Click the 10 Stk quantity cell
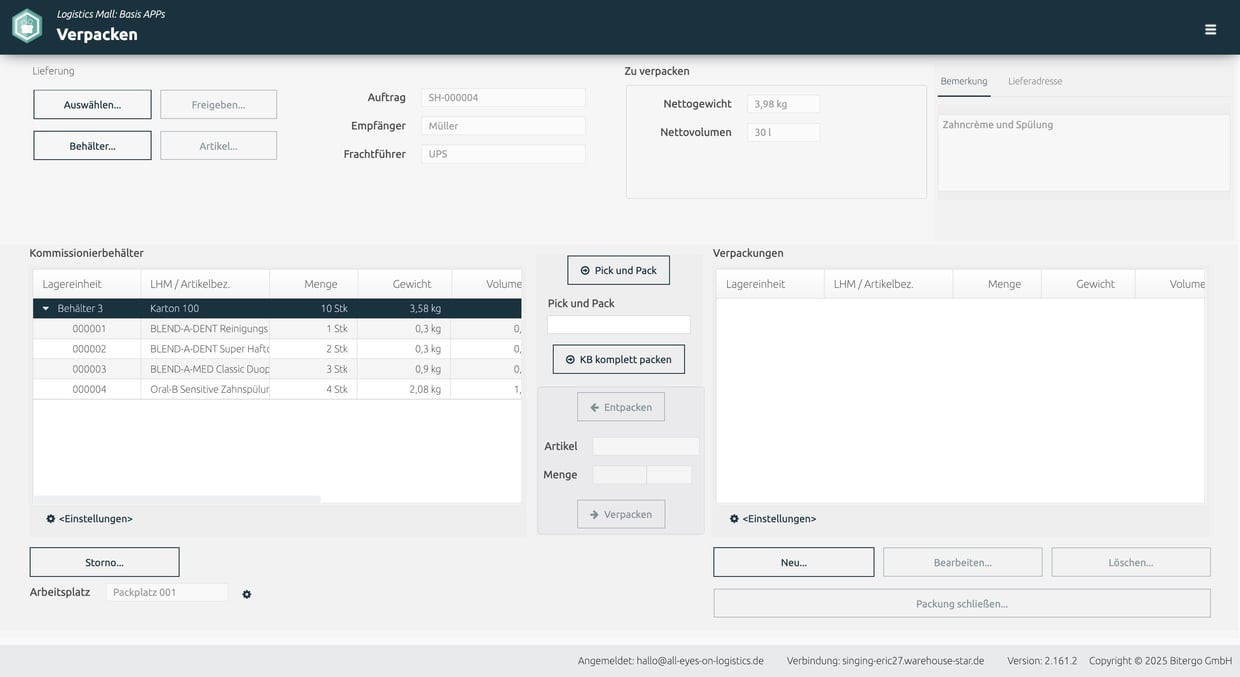 click(x=314, y=308)
